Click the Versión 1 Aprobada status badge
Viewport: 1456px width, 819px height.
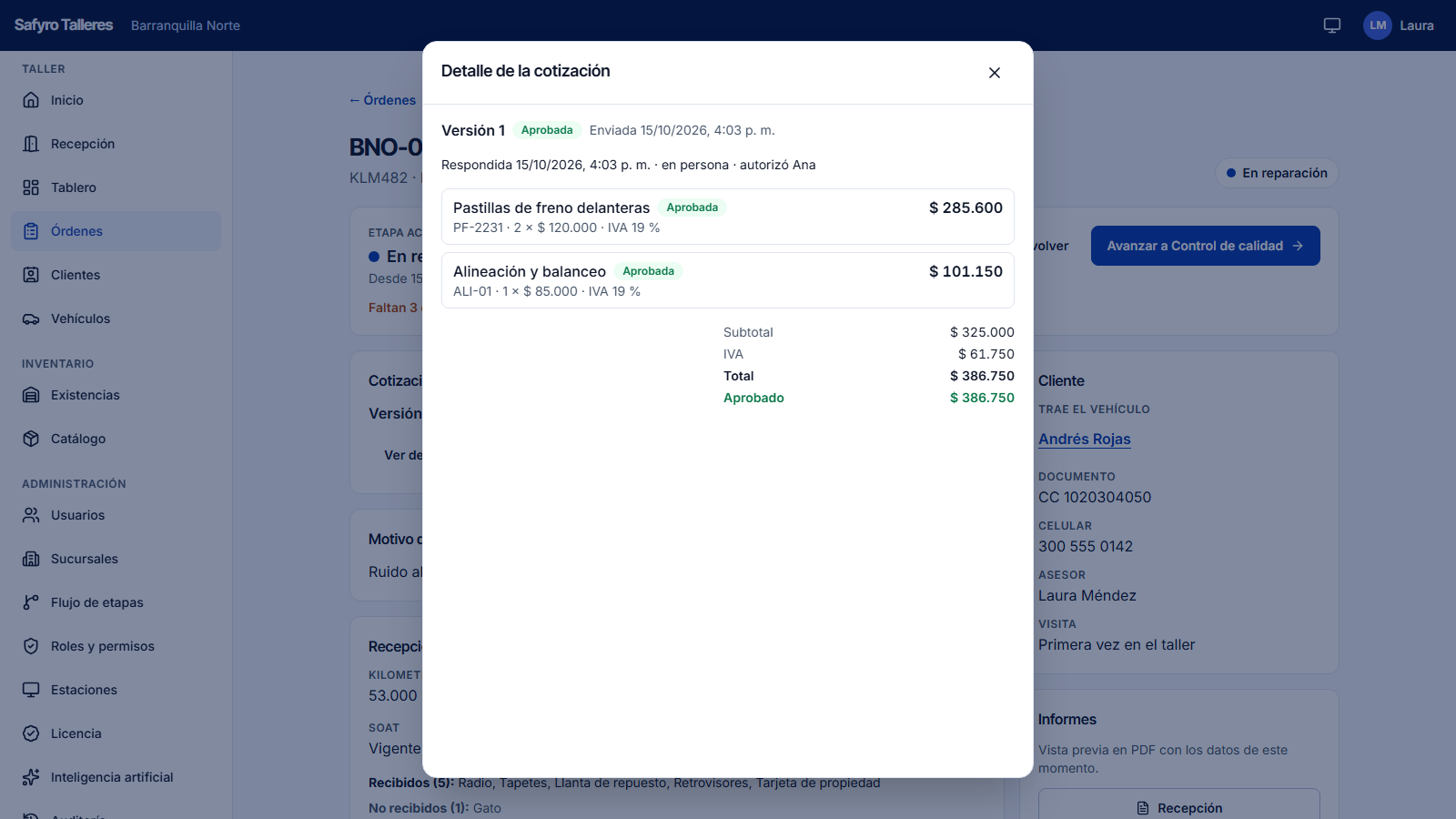[x=547, y=130]
